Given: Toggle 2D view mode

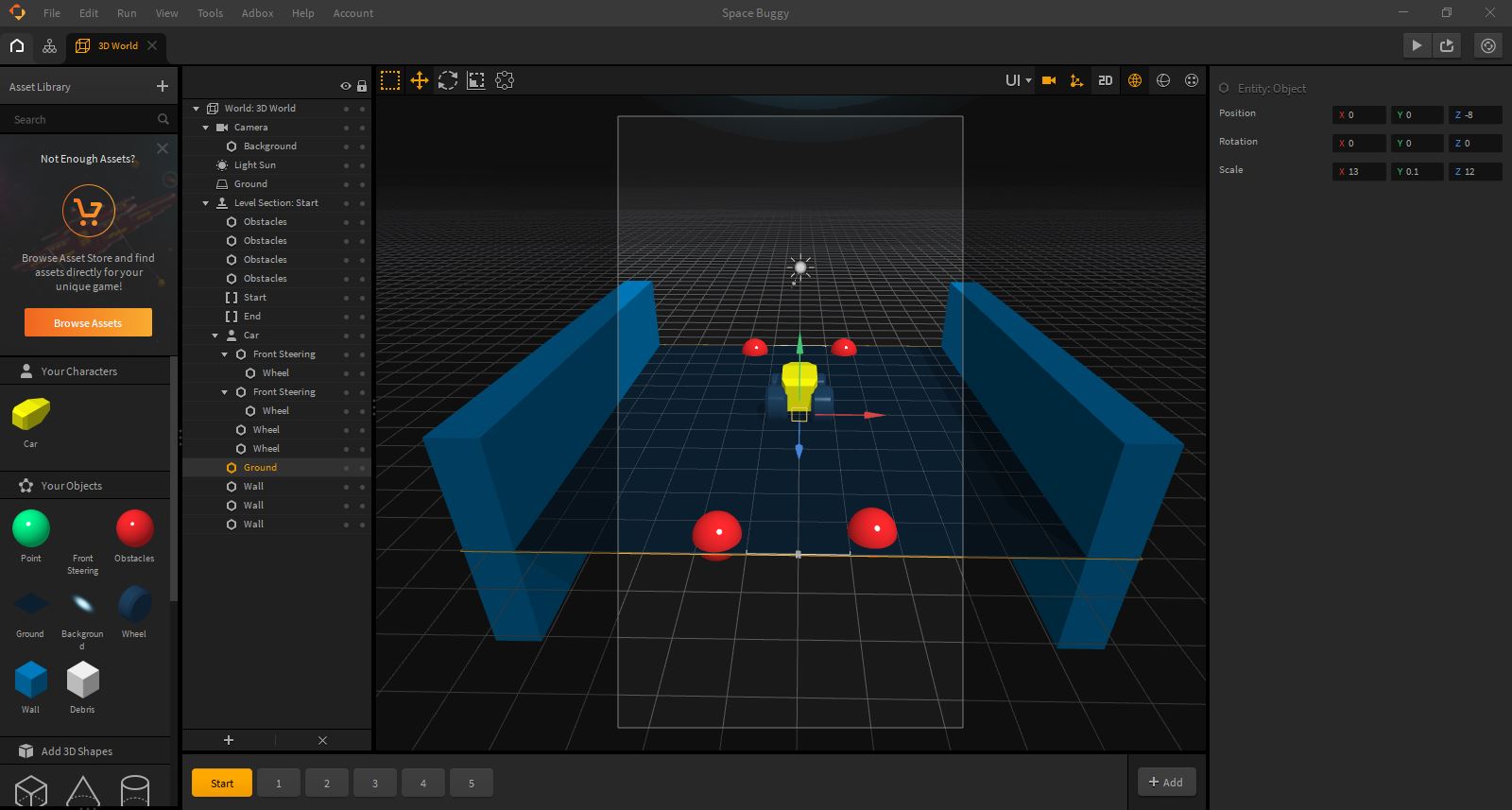Looking at the screenshot, I should tap(1105, 81).
